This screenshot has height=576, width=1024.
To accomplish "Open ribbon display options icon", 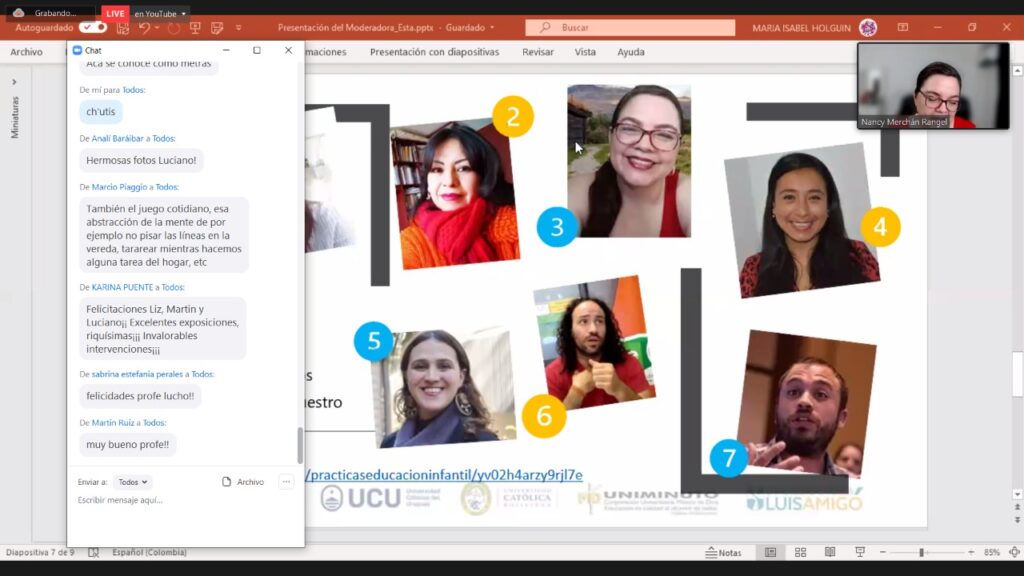I will tap(903, 28).
